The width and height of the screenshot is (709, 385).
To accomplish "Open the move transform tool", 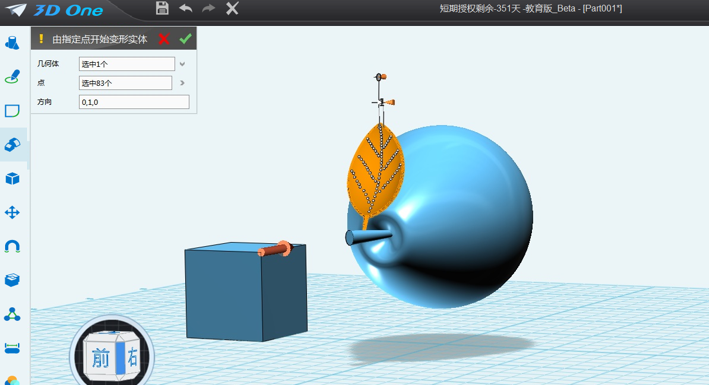I will (12, 213).
